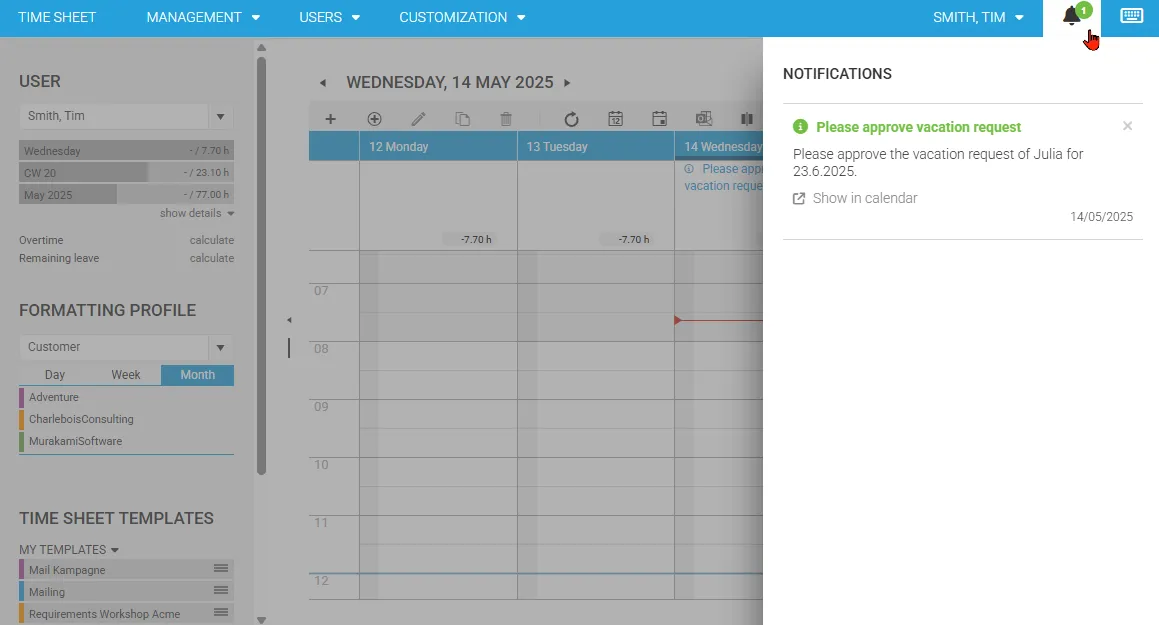The image size is (1159, 625).
Task: Open the pencil edit icon in the toolbar
Action: tap(419, 118)
